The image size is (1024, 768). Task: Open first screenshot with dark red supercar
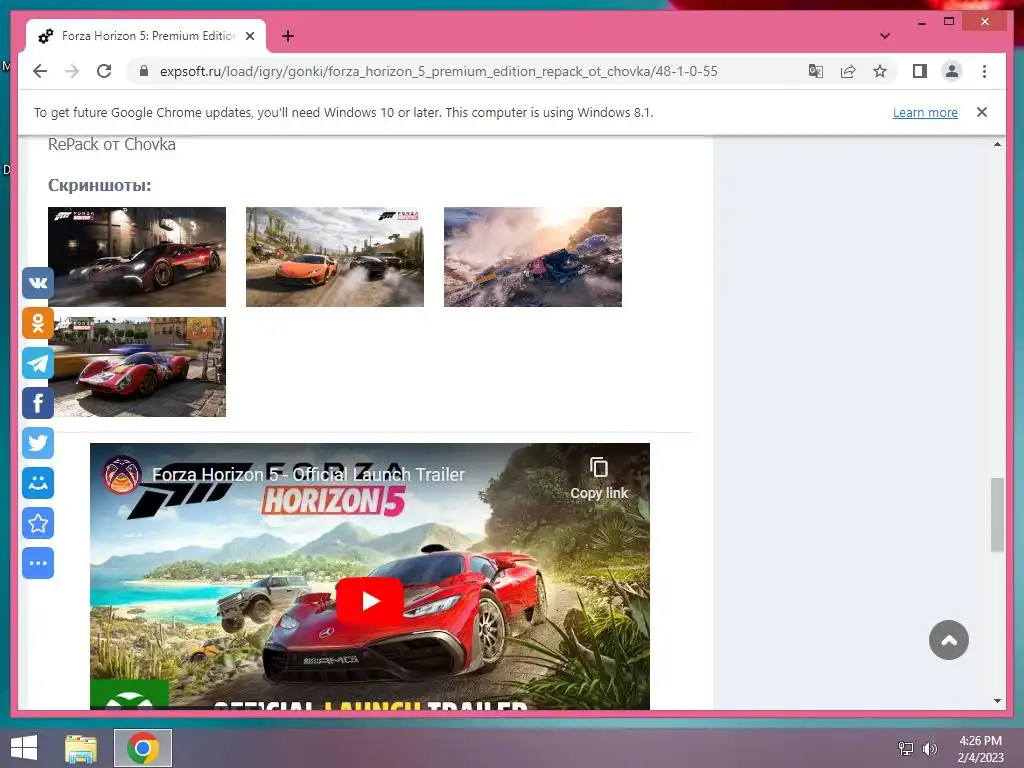(x=137, y=257)
